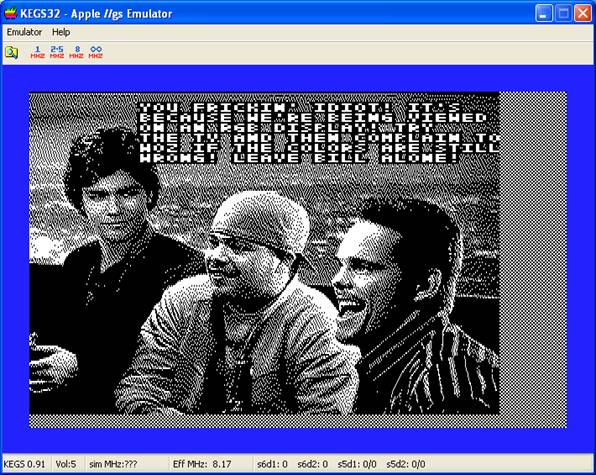Click the Vol:5 volume indicator

(66, 464)
